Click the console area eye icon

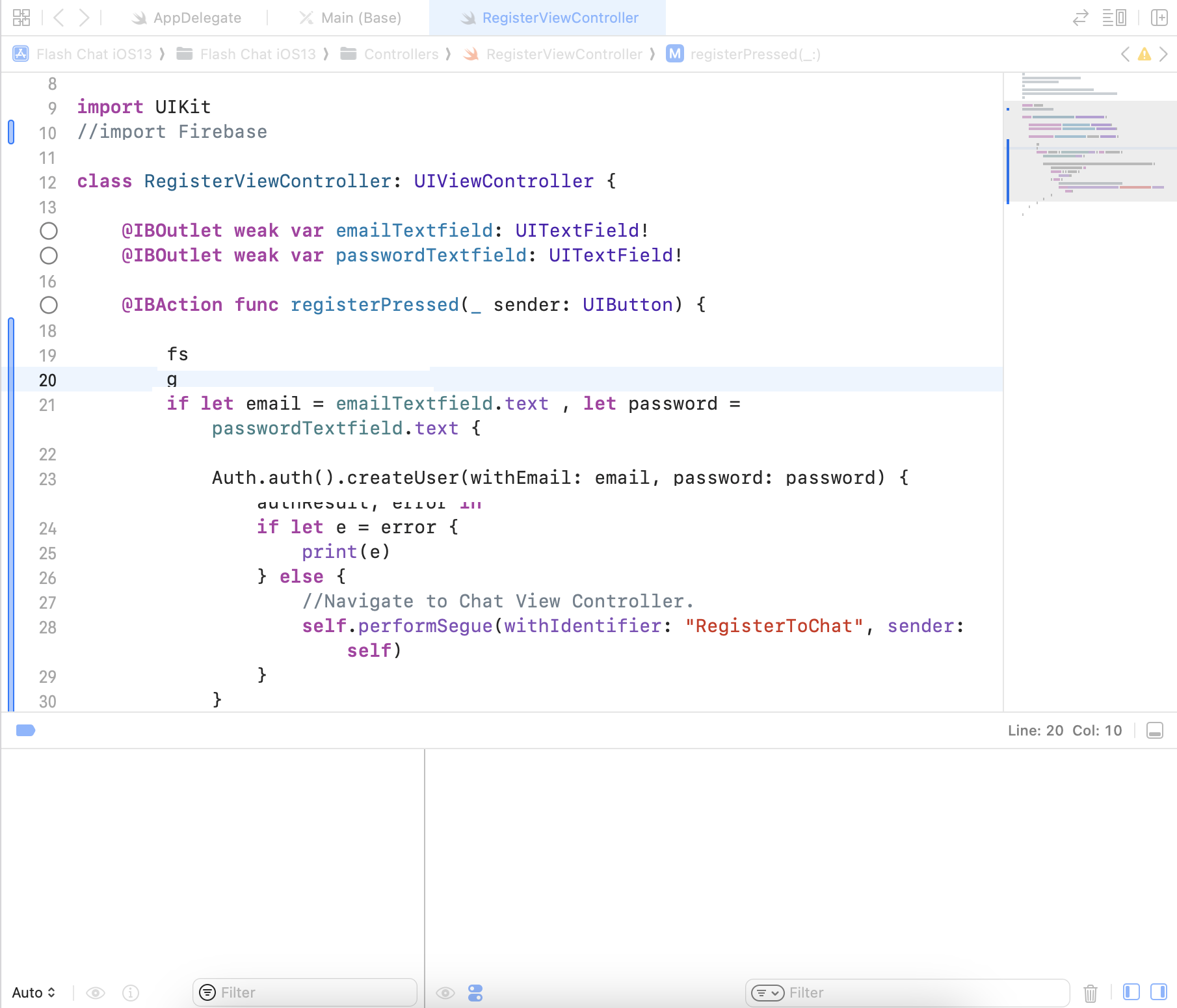[x=445, y=992]
